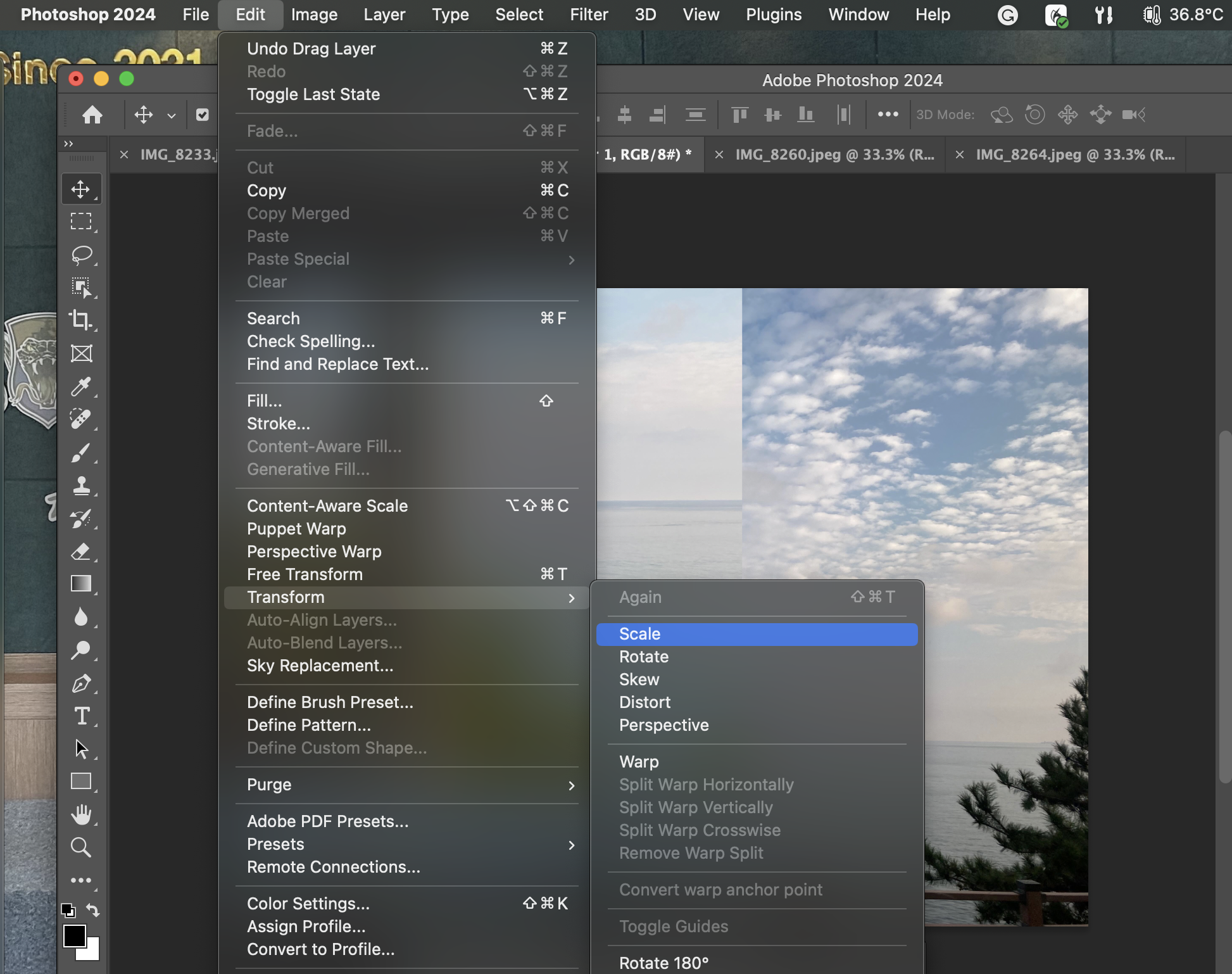1232x974 pixels.
Task: Select the Hand tool
Action: [x=80, y=814]
